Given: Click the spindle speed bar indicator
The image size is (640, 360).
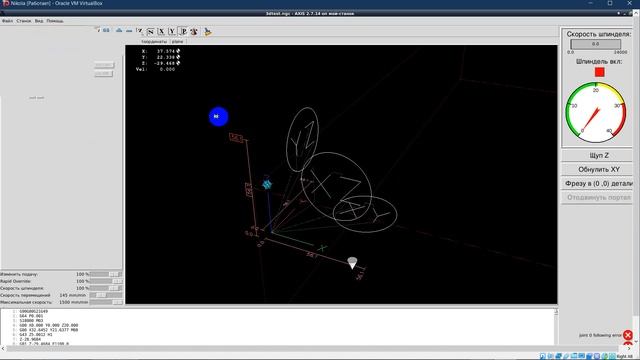Looking at the screenshot, I should [596, 44].
